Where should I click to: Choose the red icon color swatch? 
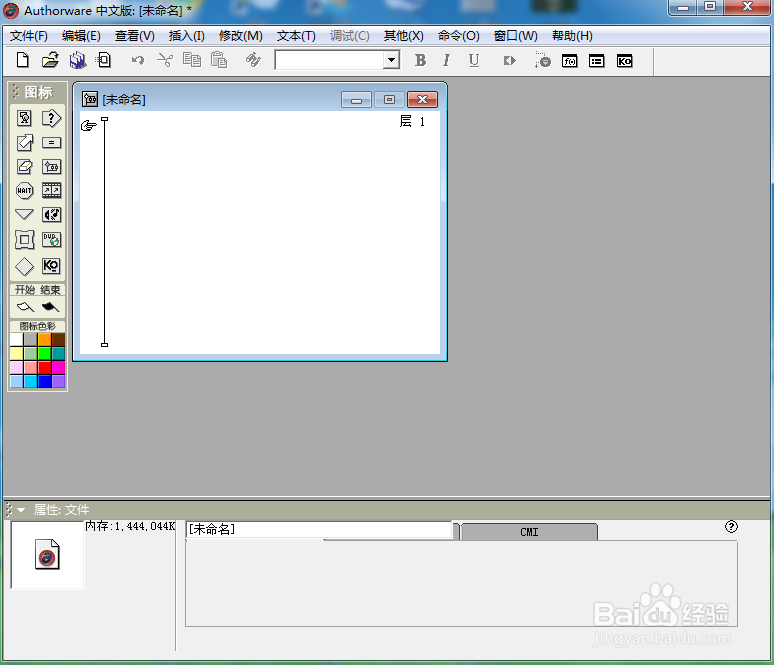click(44, 367)
